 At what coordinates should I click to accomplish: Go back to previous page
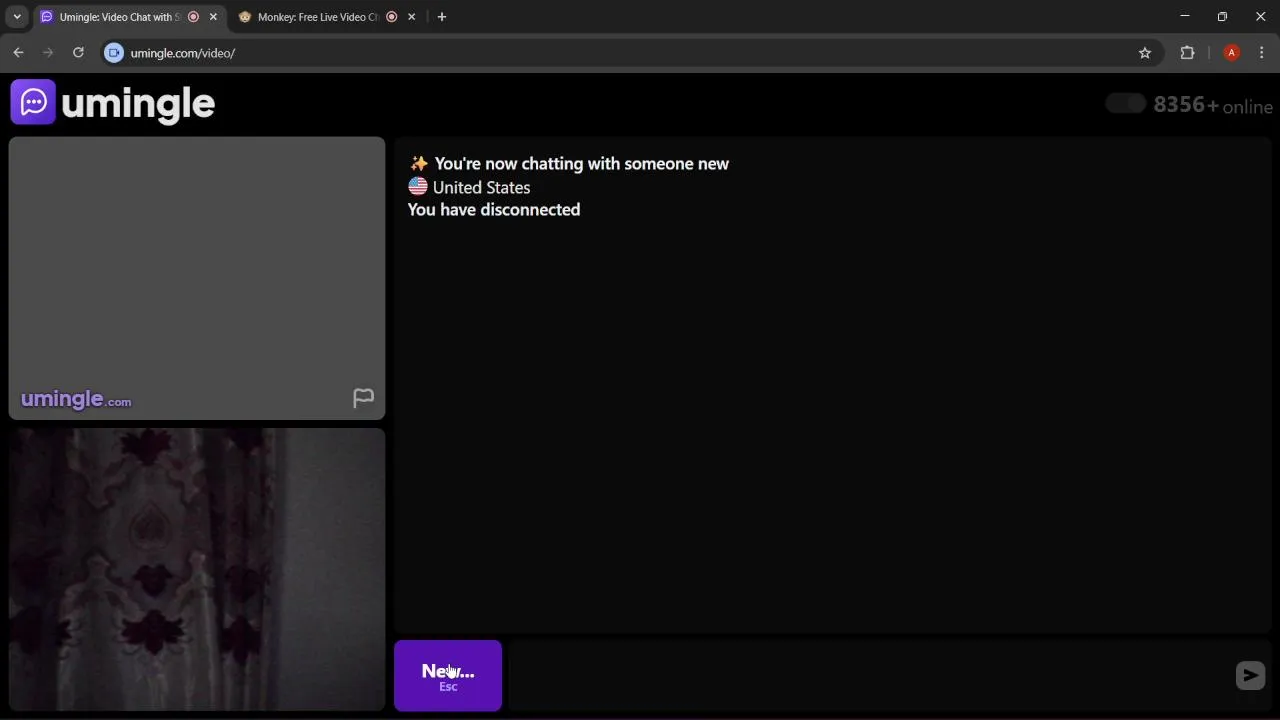pyautogui.click(x=18, y=53)
